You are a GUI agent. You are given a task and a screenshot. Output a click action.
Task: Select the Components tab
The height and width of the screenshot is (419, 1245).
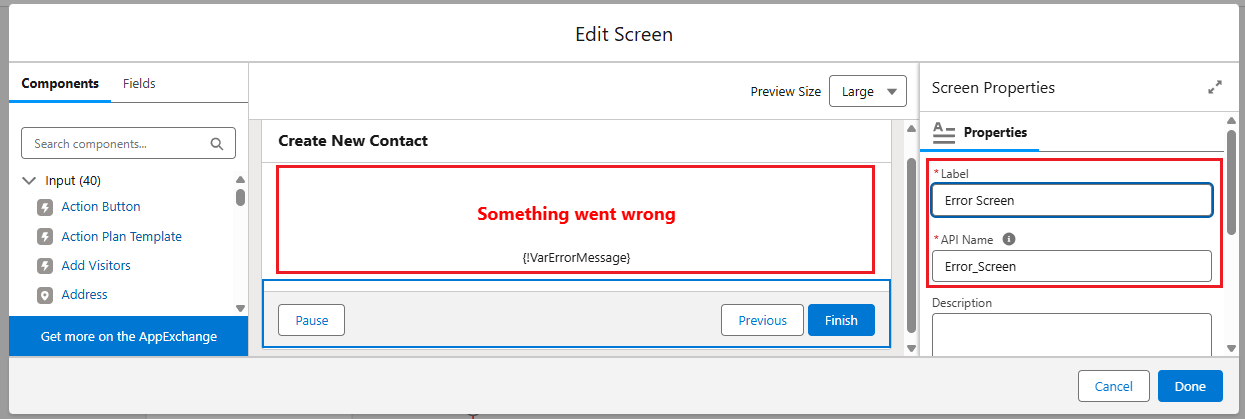click(60, 83)
